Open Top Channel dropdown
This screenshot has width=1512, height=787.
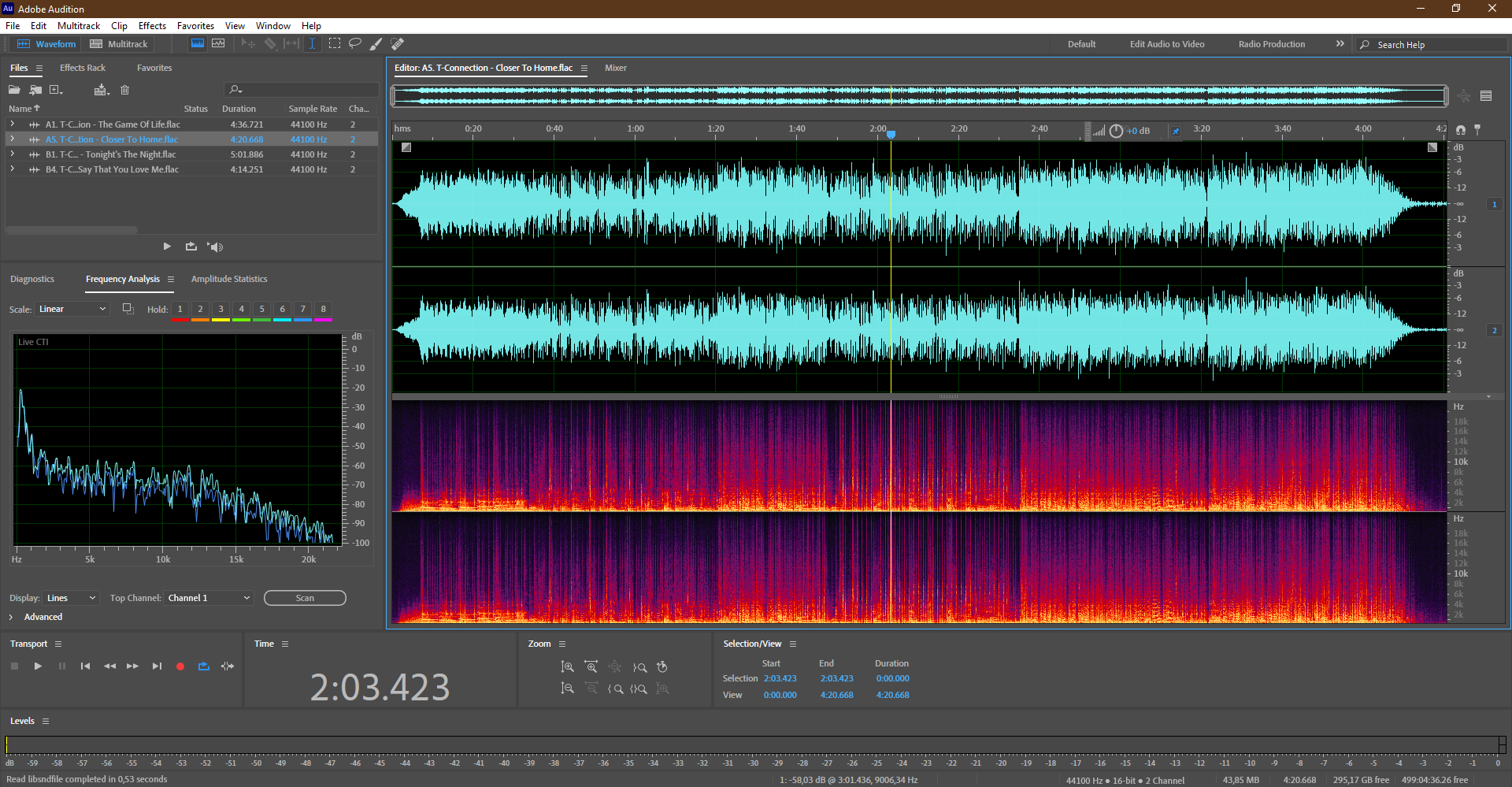pyautogui.click(x=209, y=598)
